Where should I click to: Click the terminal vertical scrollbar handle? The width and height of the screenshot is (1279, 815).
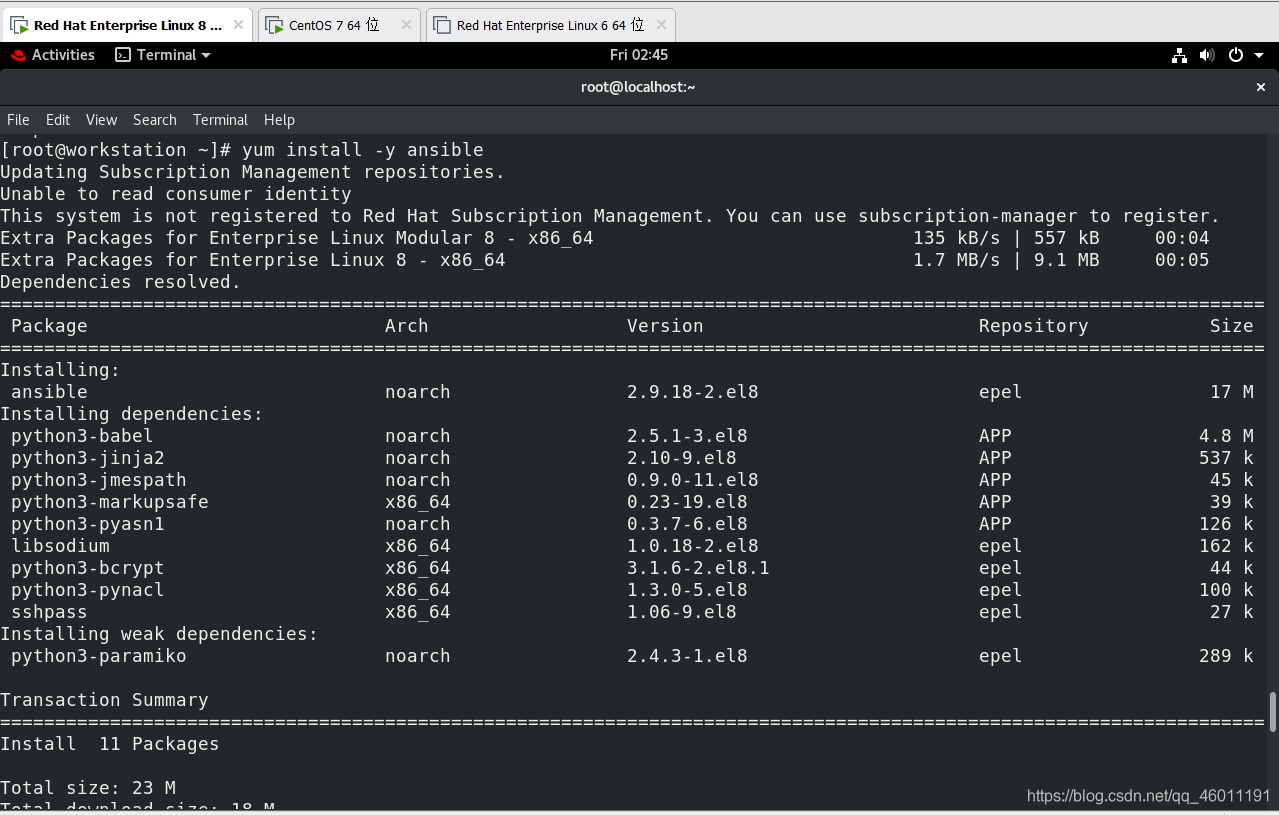1273,711
